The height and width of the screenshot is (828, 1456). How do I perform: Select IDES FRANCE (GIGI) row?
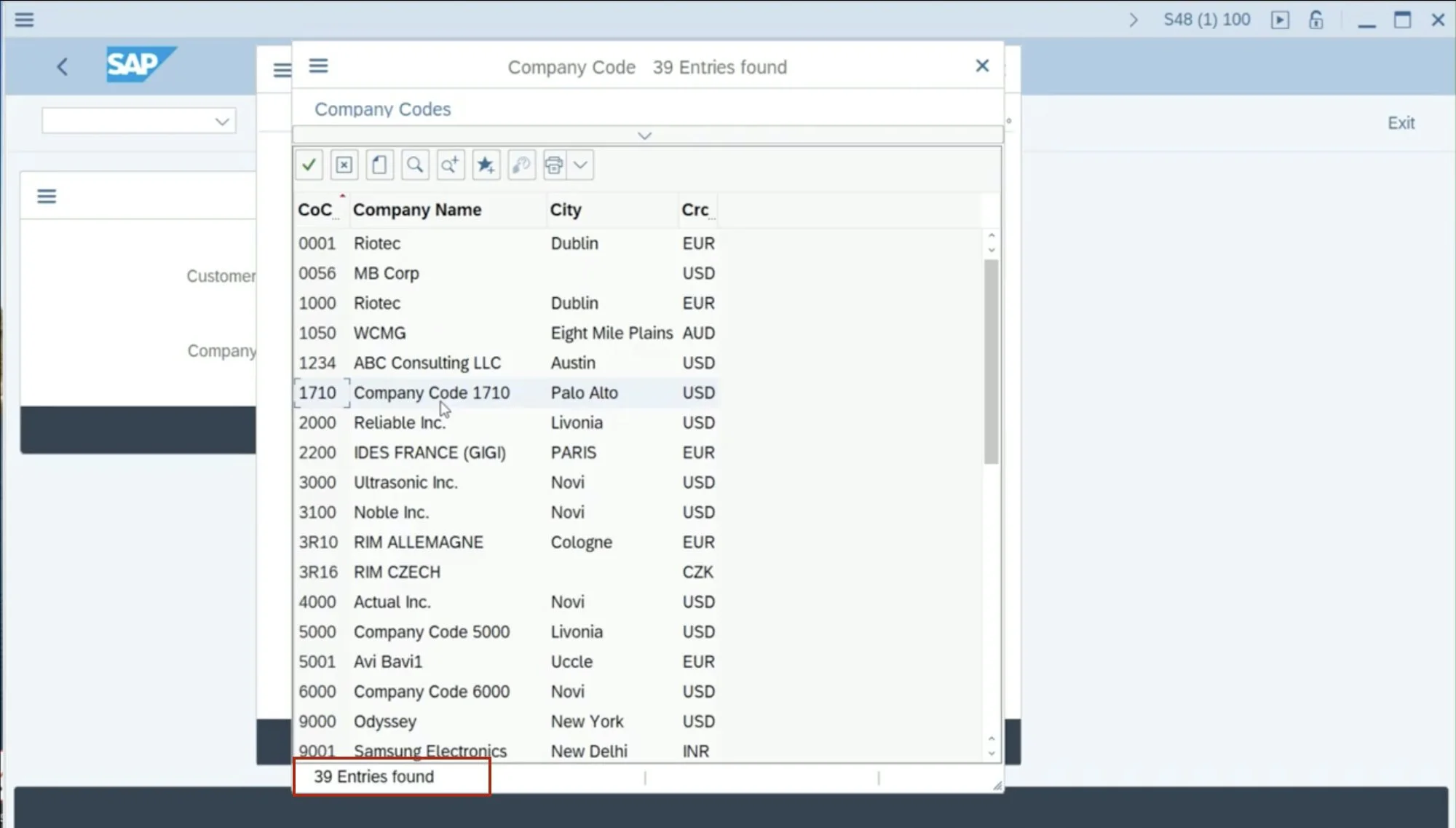tap(506, 452)
